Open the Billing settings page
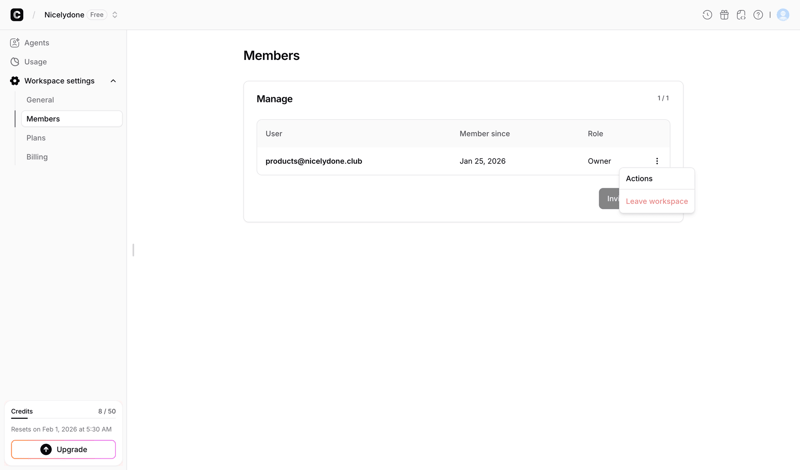Viewport: 800px width, 470px height. pos(37,157)
